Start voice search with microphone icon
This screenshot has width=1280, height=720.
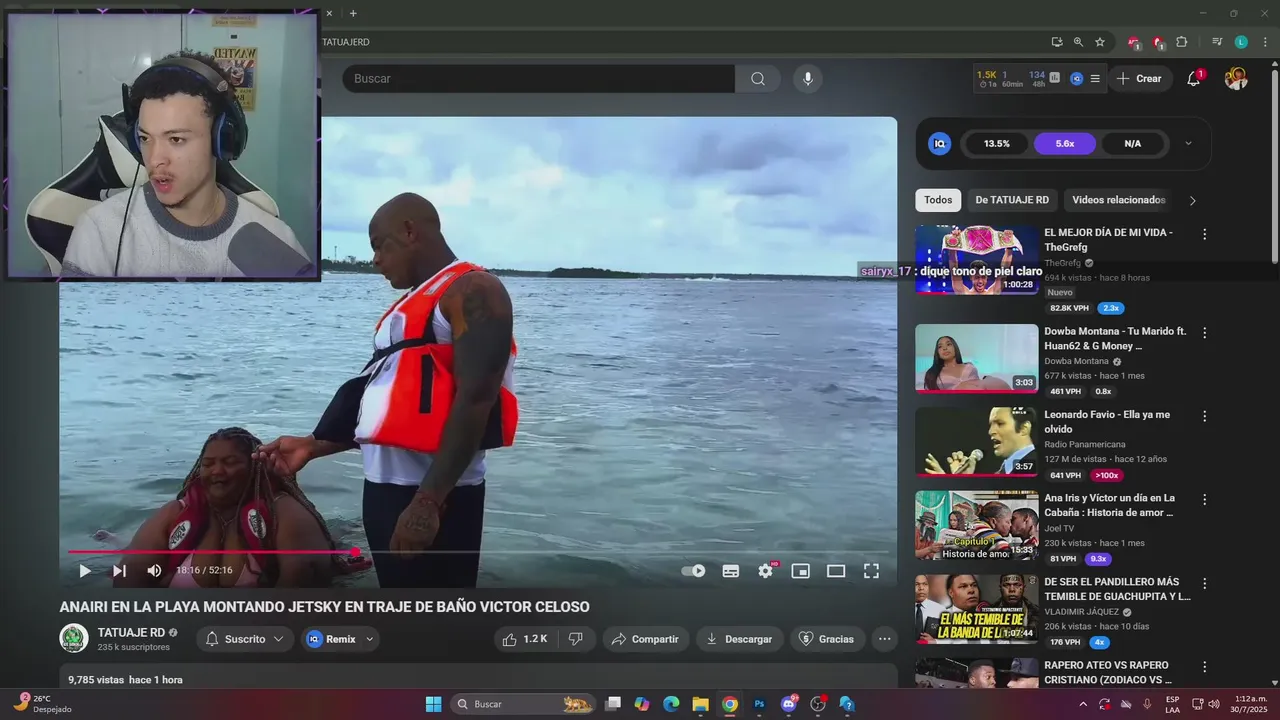point(808,79)
